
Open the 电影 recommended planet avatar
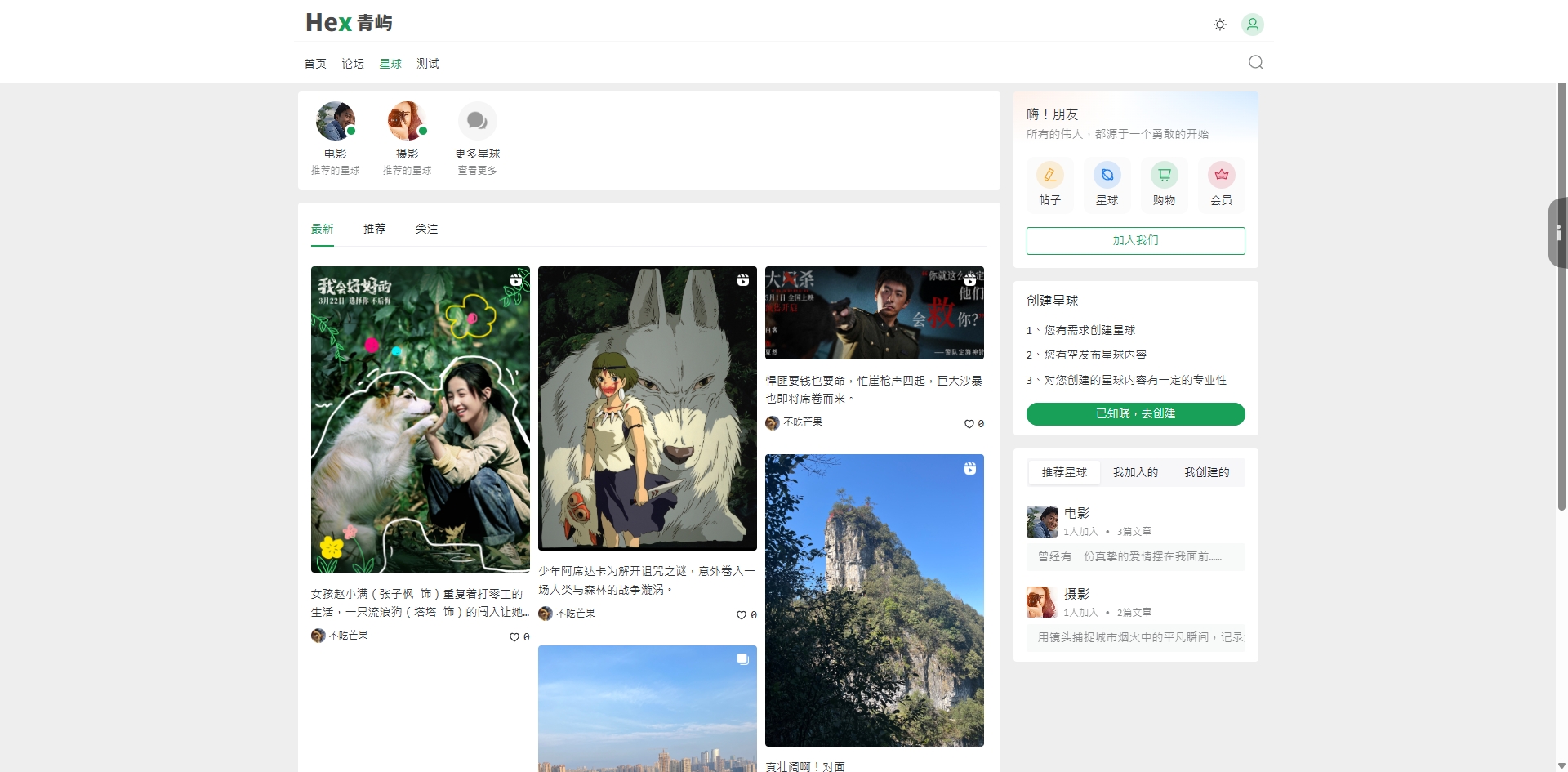pos(336,121)
